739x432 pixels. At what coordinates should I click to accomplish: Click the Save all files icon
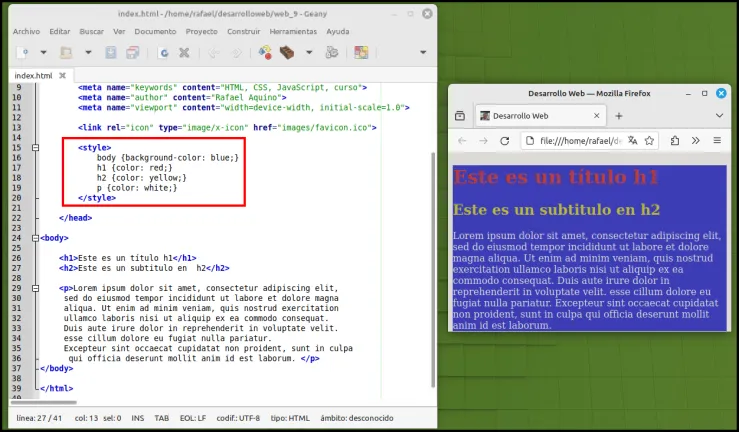(x=133, y=52)
